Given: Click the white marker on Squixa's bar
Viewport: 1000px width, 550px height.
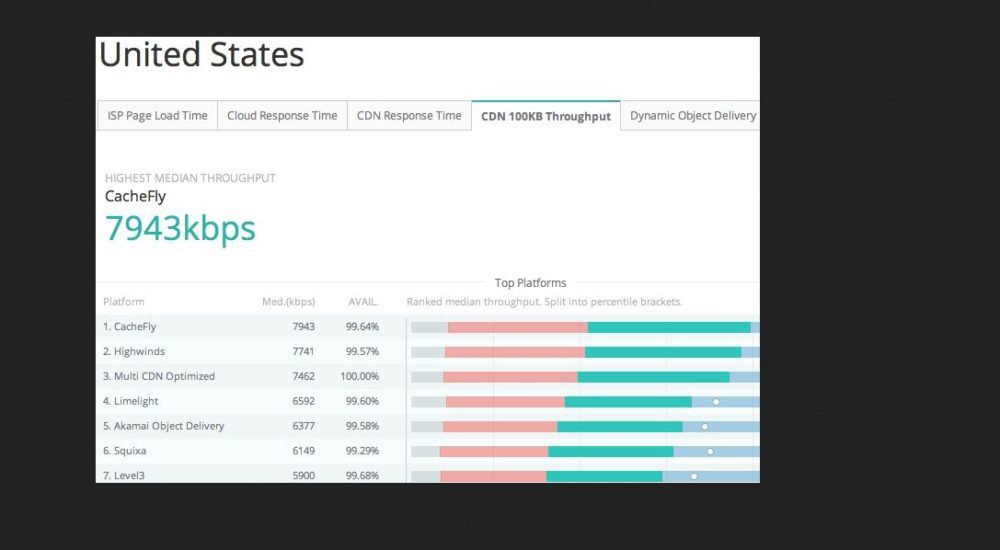Looking at the screenshot, I should coord(710,451).
